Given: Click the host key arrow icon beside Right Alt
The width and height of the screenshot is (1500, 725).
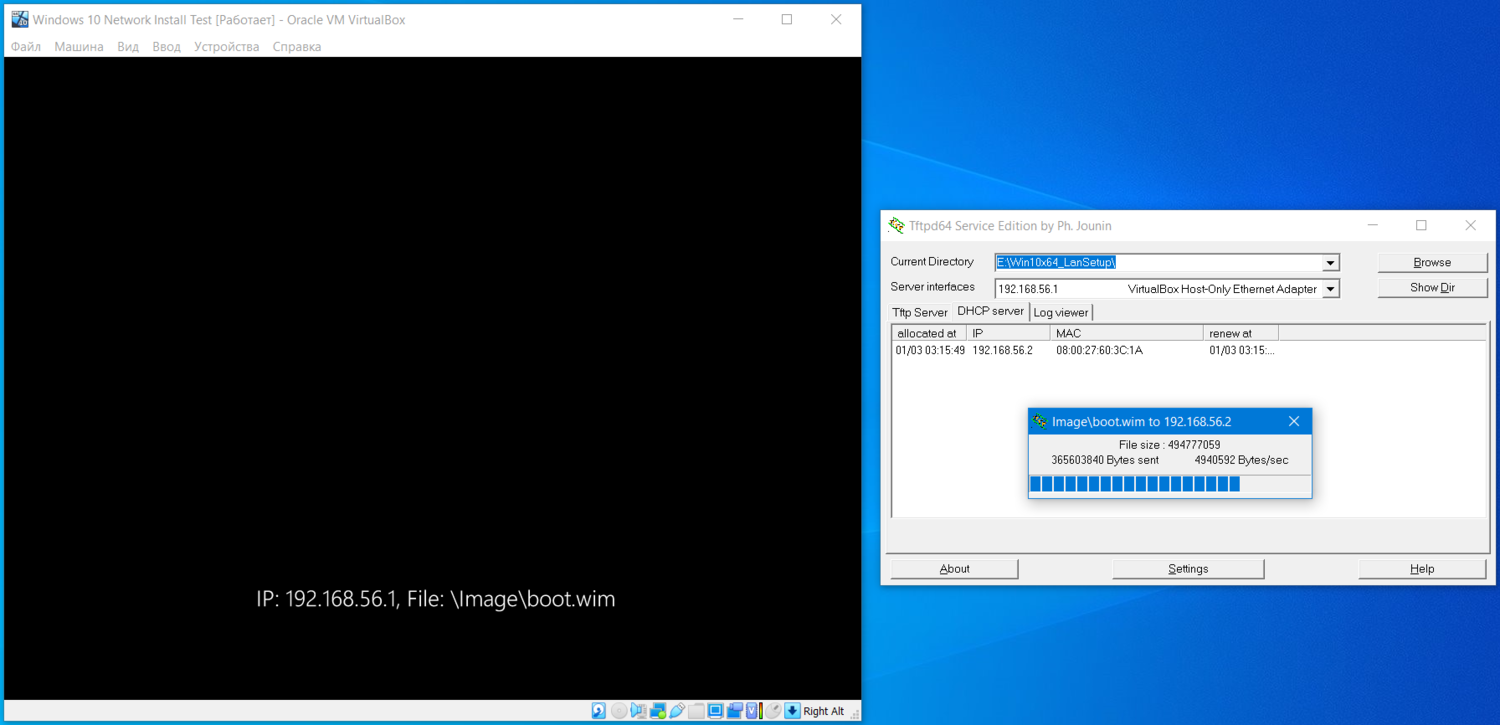Looking at the screenshot, I should pyautogui.click(x=792, y=711).
